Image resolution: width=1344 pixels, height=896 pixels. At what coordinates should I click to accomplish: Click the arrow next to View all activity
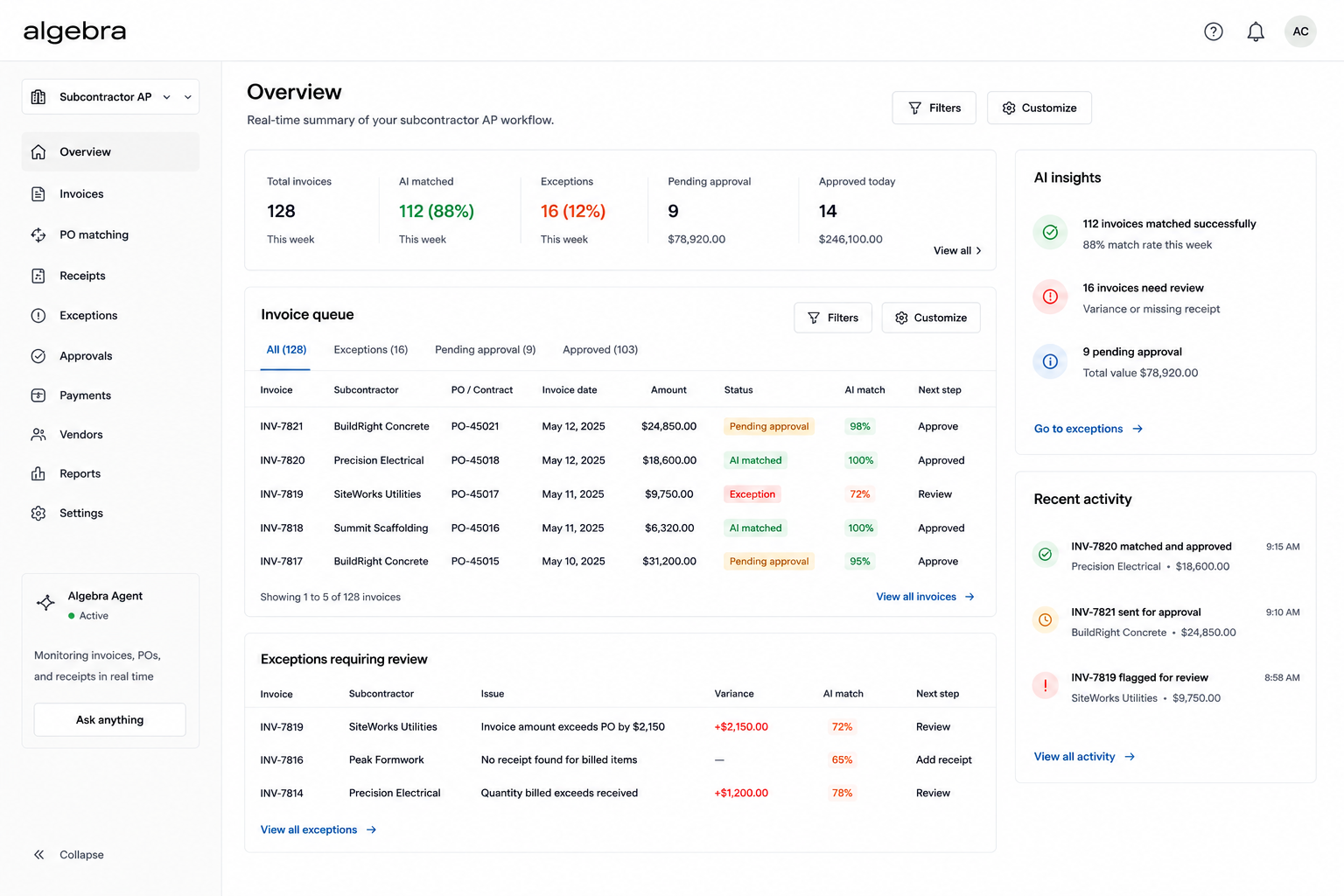tap(1130, 757)
